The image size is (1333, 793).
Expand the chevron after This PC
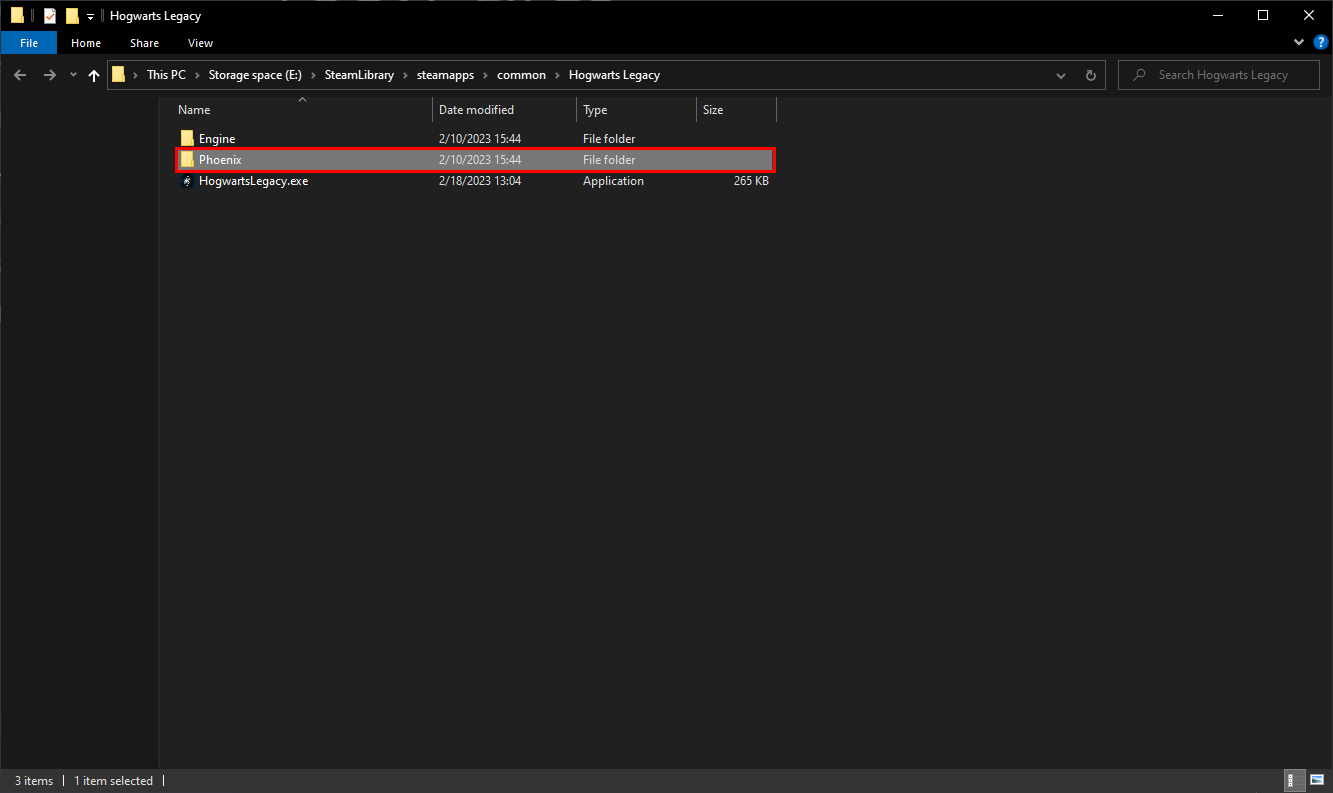click(x=198, y=75)
